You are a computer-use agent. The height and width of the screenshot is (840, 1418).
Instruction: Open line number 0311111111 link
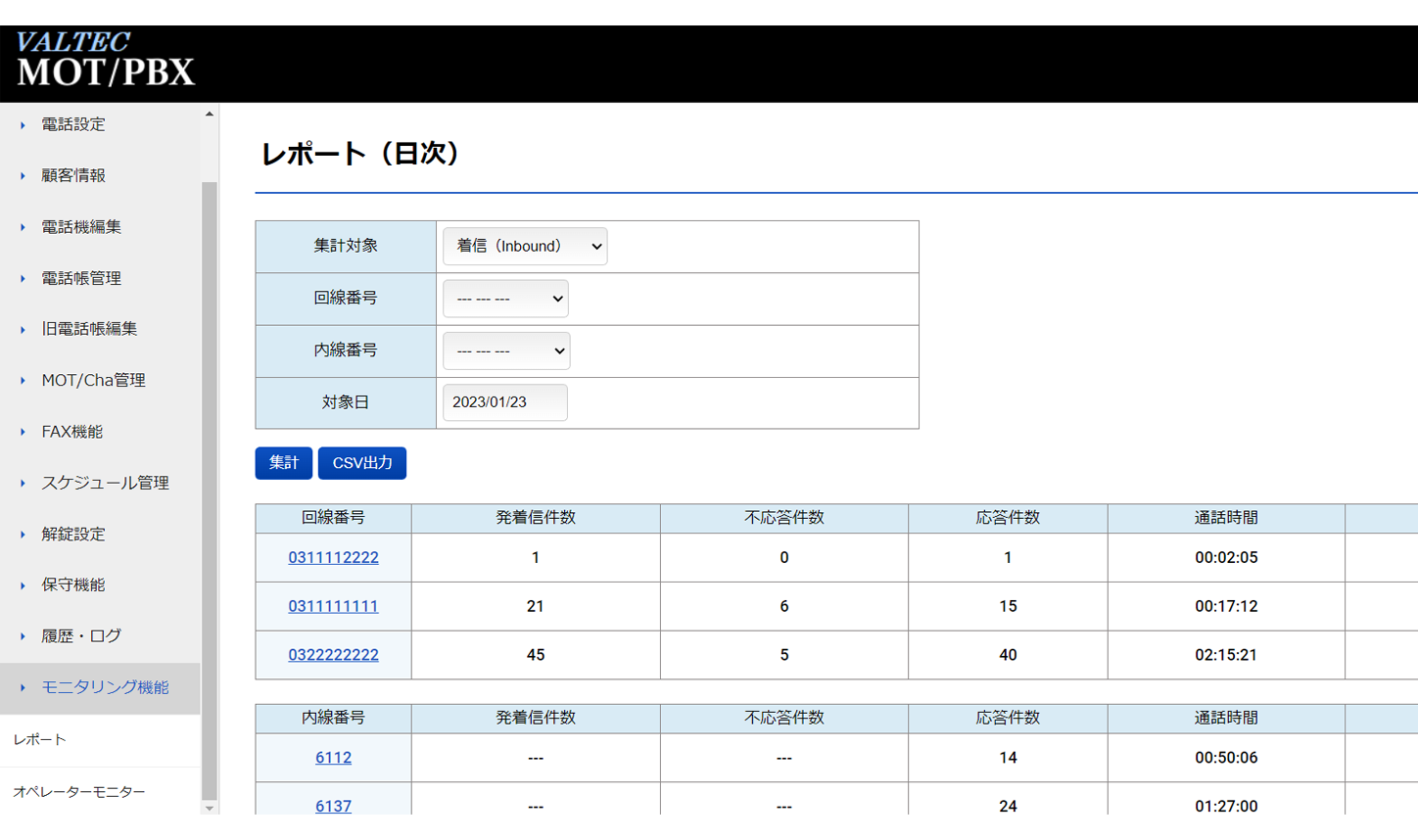click(x=333, y=606)
